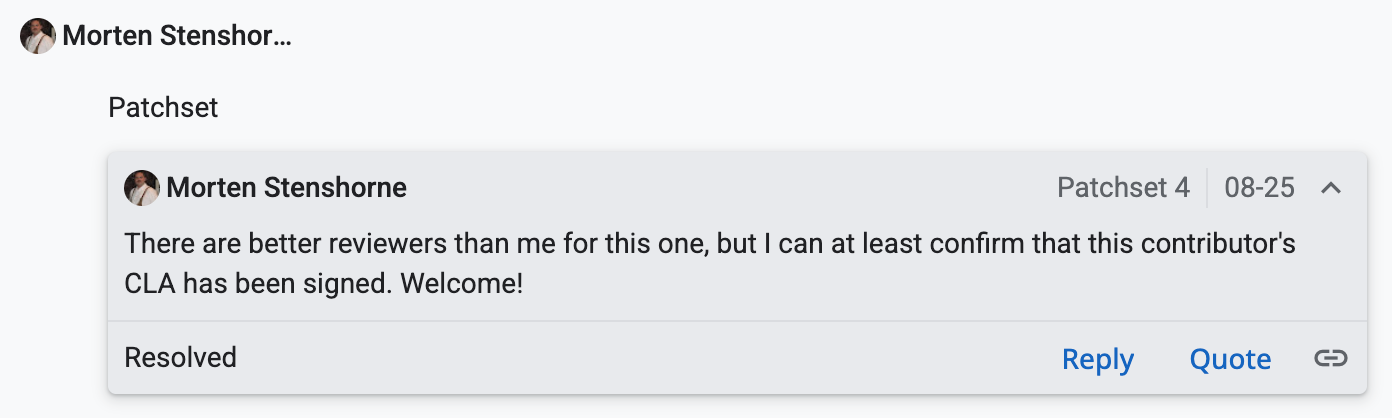Click the 'Morten Stenshorne' comment author name
This screenshot has height=418, width=1392.
point(286,188)
